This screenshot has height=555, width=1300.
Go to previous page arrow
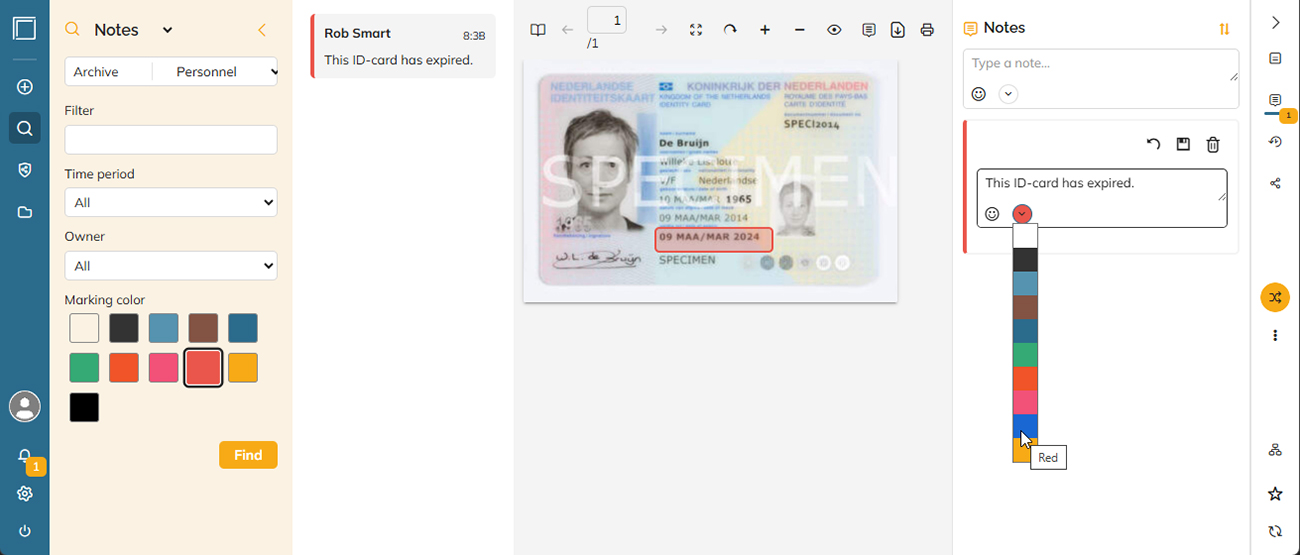click(x=568, y=30)
